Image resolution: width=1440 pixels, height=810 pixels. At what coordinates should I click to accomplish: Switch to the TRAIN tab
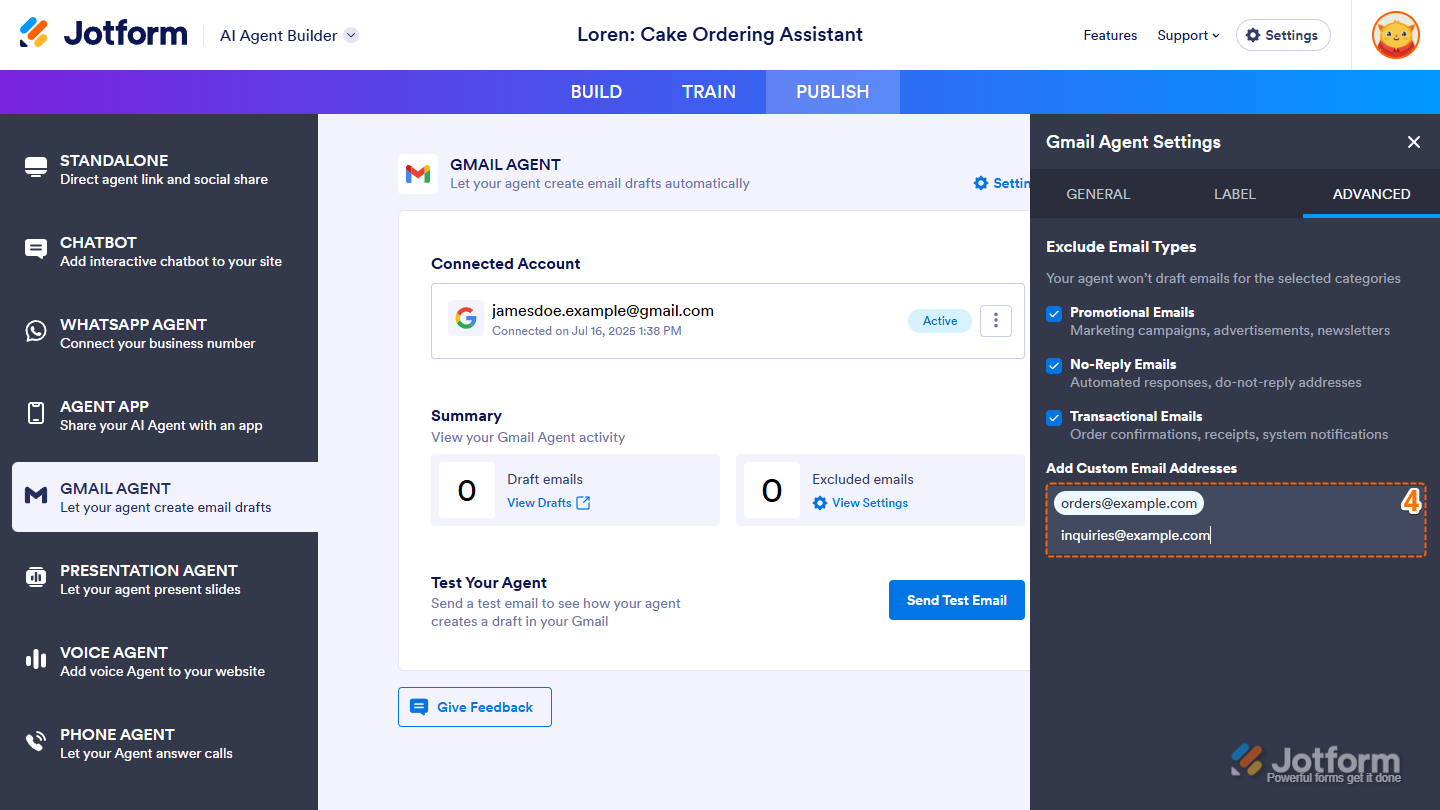[709, 92]
